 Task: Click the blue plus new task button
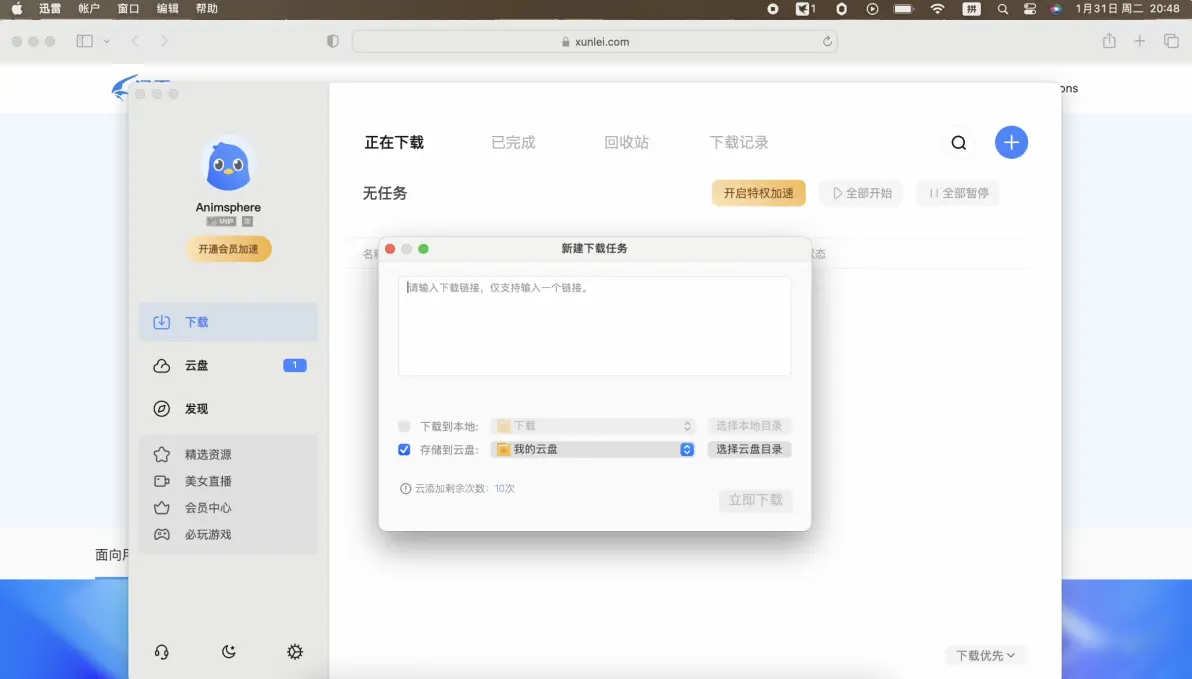tap(1011, 142)
